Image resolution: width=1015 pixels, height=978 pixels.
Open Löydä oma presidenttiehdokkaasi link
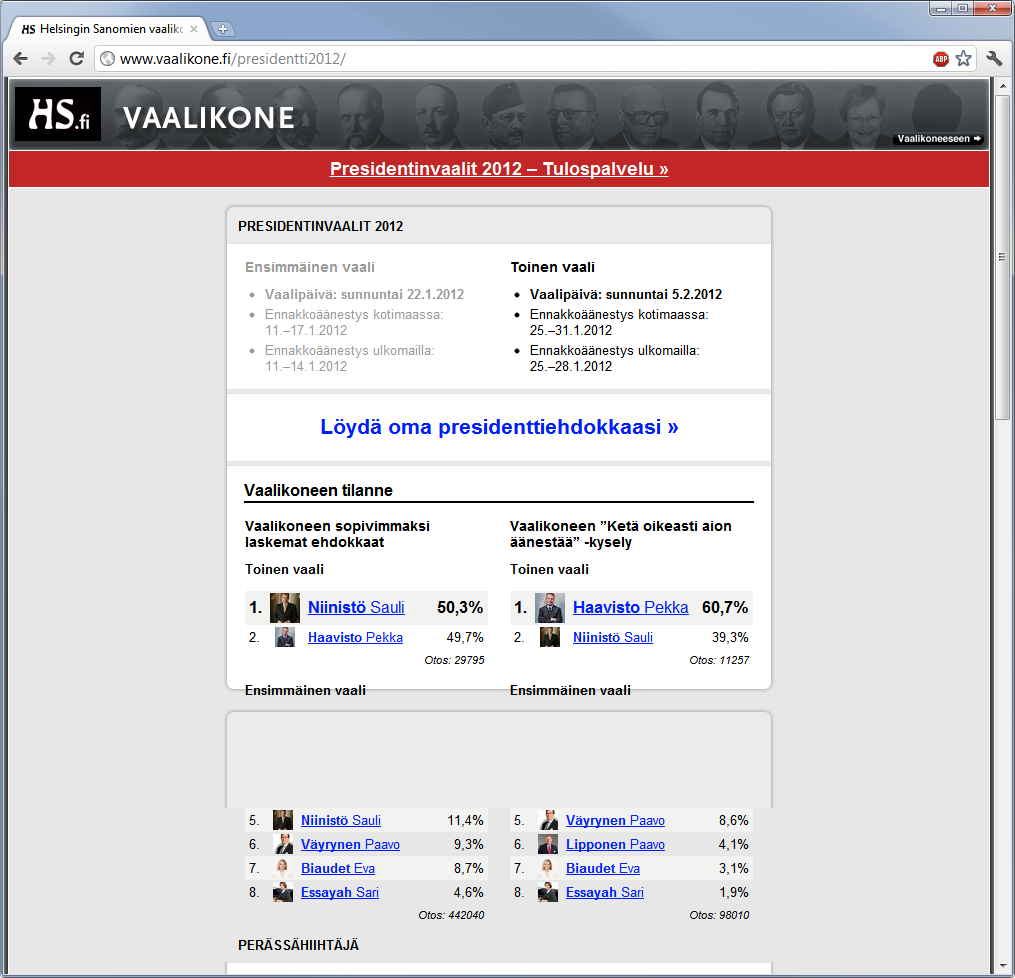click(499, 427)
